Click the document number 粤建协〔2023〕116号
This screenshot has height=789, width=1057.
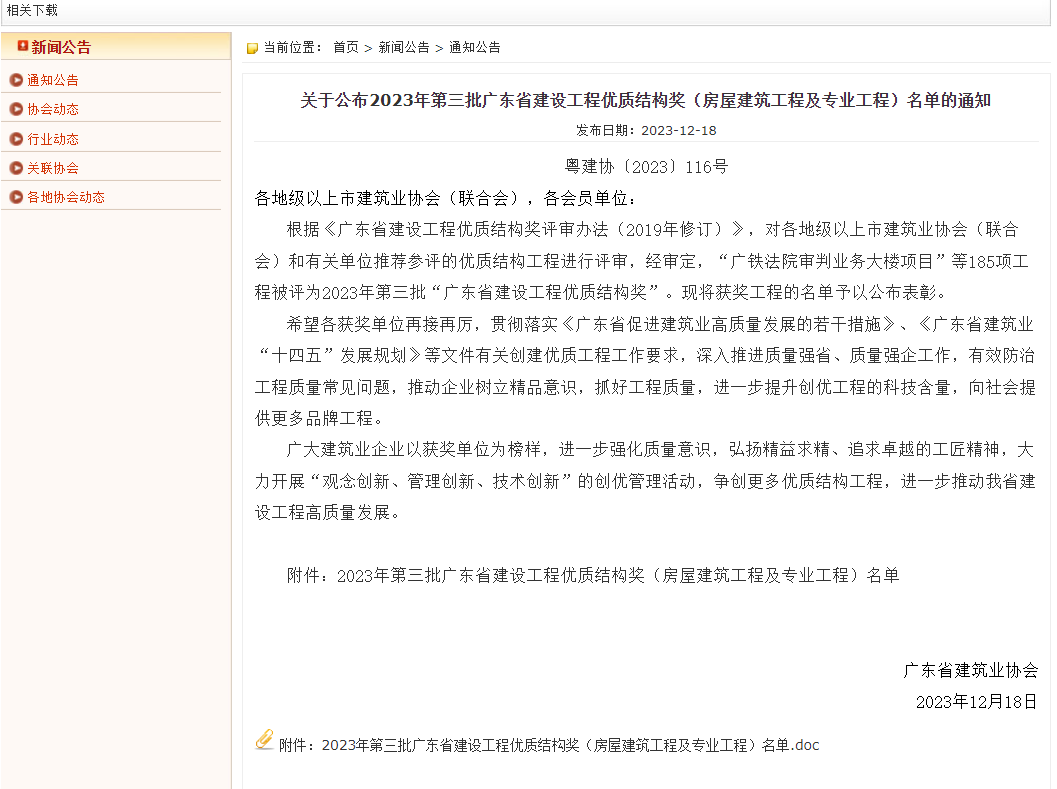tap(646, 167)
